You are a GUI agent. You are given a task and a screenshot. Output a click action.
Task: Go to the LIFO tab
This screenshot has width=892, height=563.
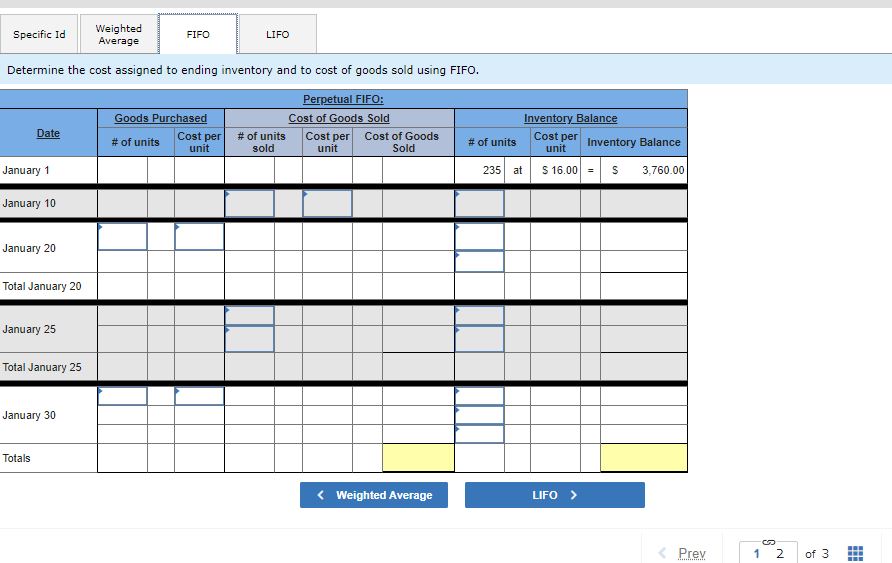point(278,34)
